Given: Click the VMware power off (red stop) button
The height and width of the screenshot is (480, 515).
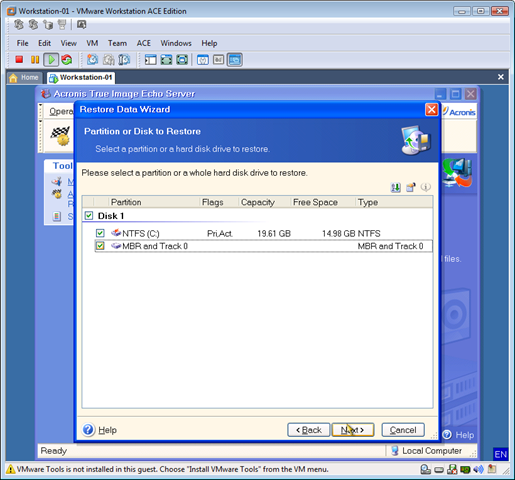Looking at the screenshot, I should pyautogui.click(x=19, y=60).
